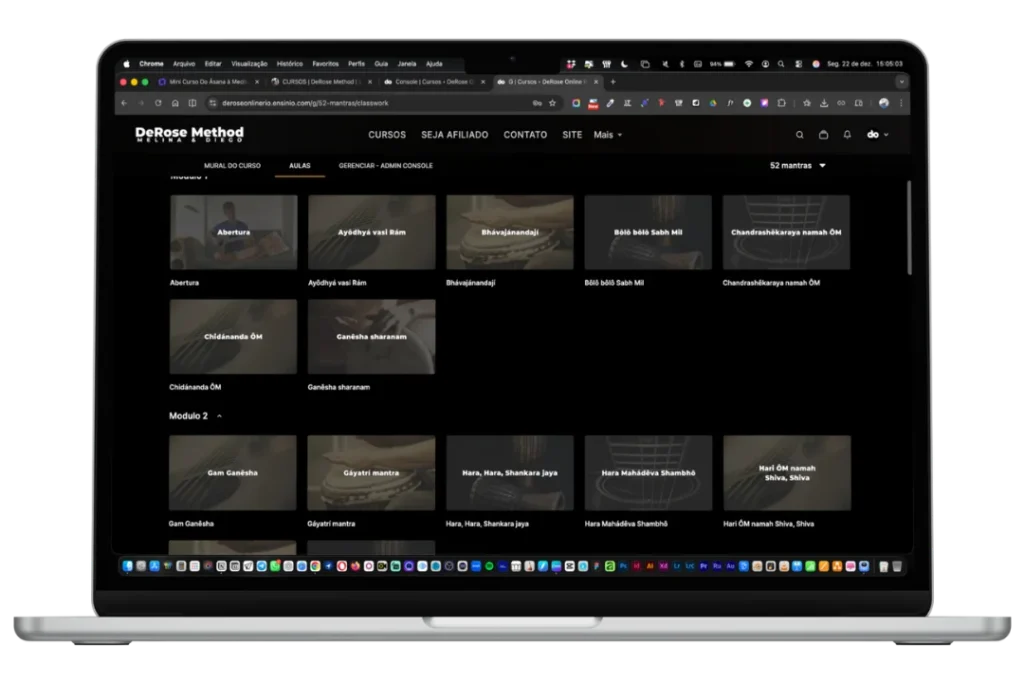The image size is (1024, 683).
Task: Open the Chrome side panel icon
Action: coord(192,103)
